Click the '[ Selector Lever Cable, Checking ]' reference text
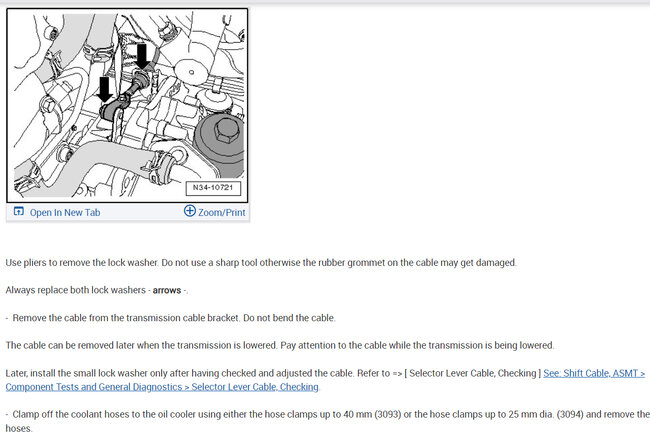 [x=473, y=373]
